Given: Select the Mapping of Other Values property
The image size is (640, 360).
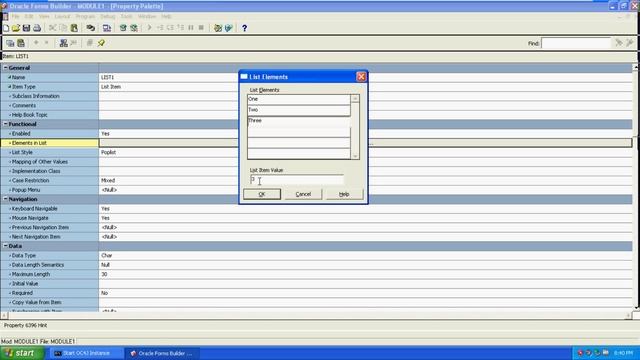Looking at the screenshot, I should coord(317,162).
